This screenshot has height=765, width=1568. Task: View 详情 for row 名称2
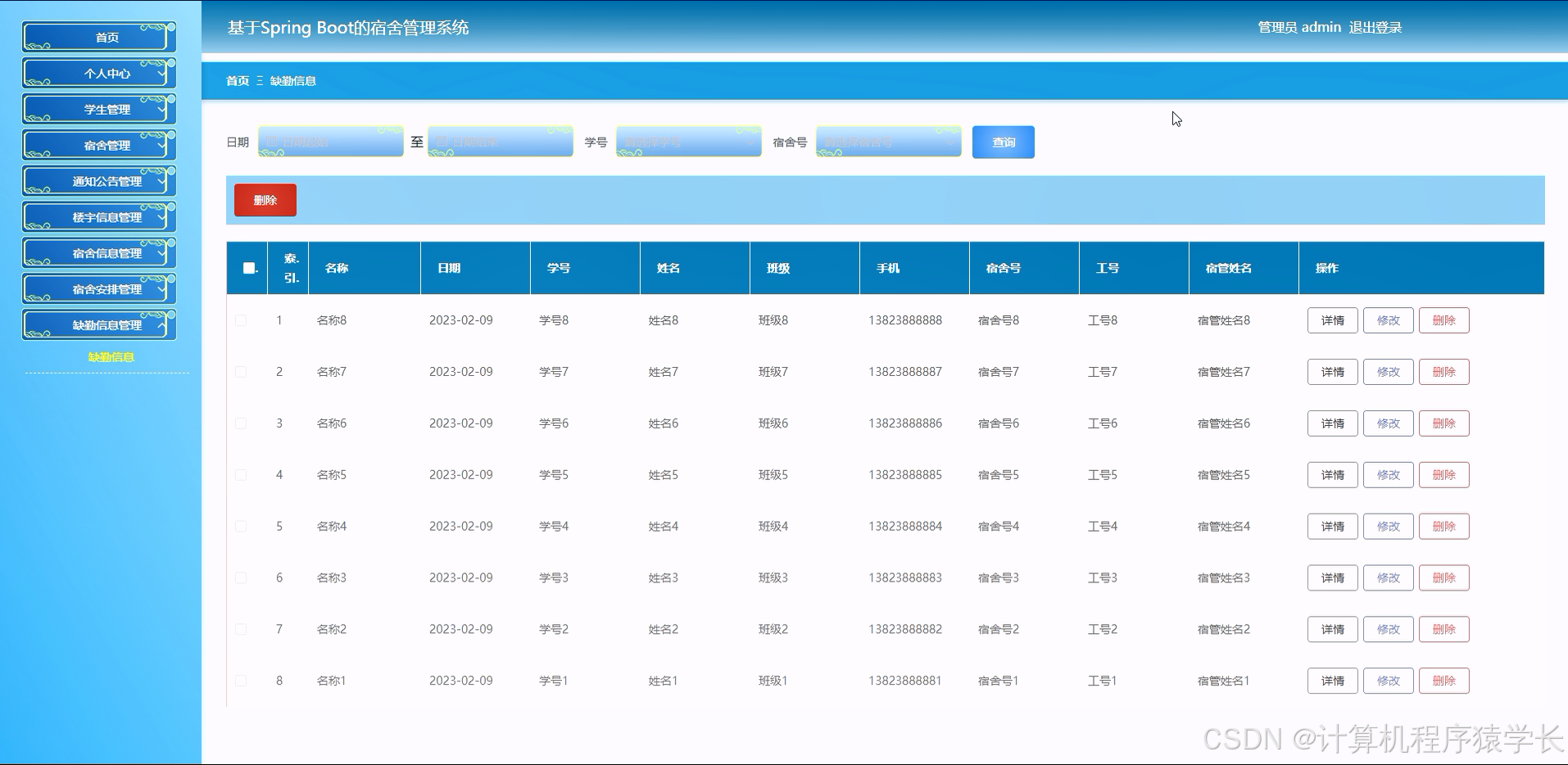coord(1332,630)
